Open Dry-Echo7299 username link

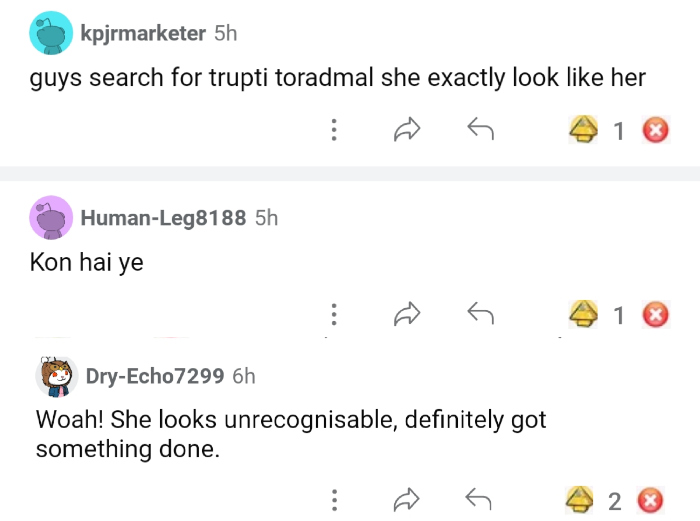click(x=155, y=376)
